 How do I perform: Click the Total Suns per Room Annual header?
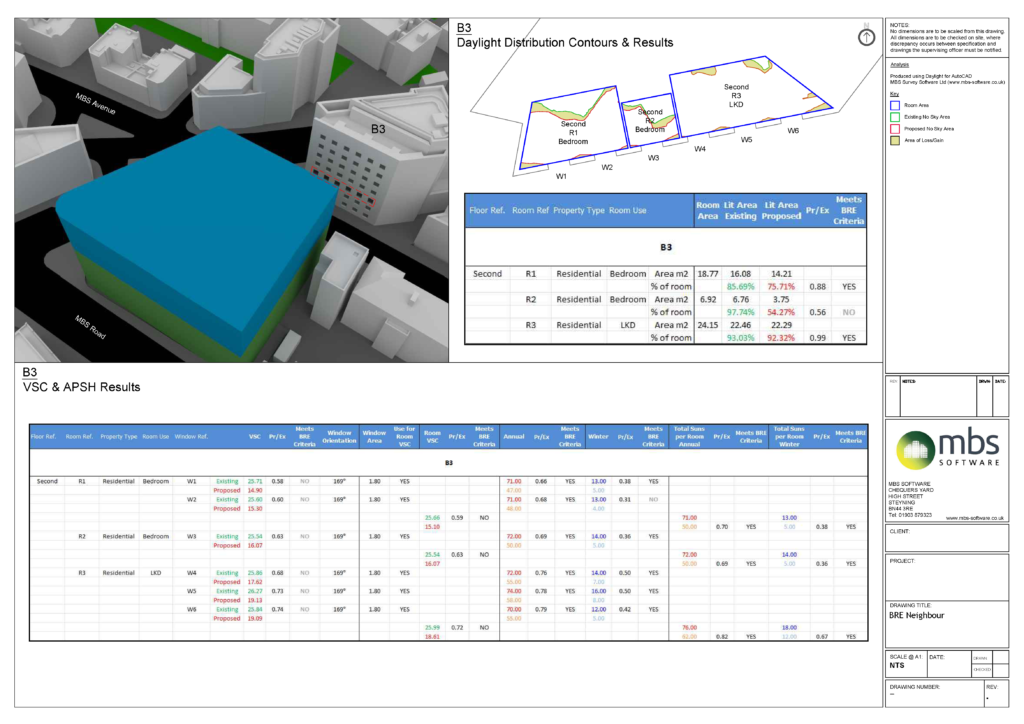tap(689, 435)
